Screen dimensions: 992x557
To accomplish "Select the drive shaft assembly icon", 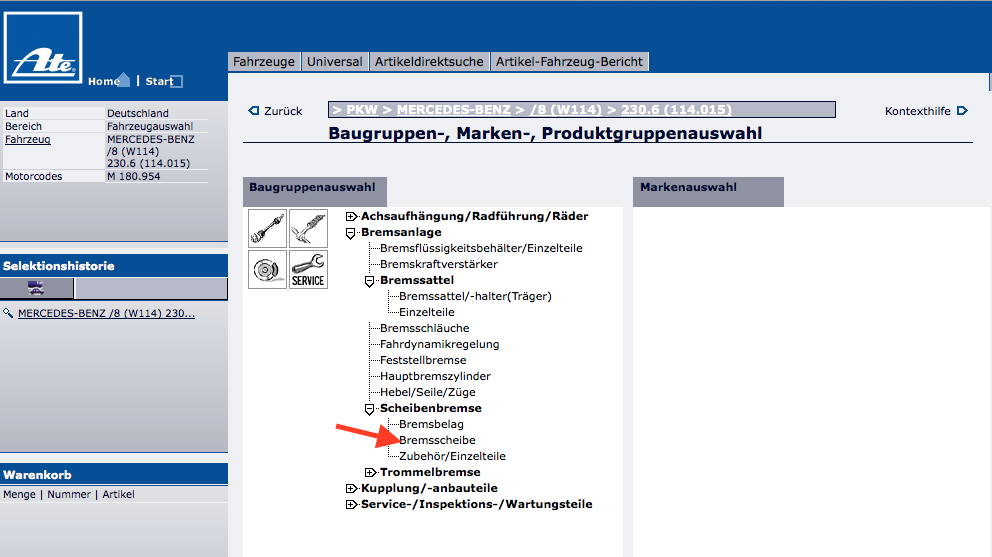I will (x=267, y=228).
